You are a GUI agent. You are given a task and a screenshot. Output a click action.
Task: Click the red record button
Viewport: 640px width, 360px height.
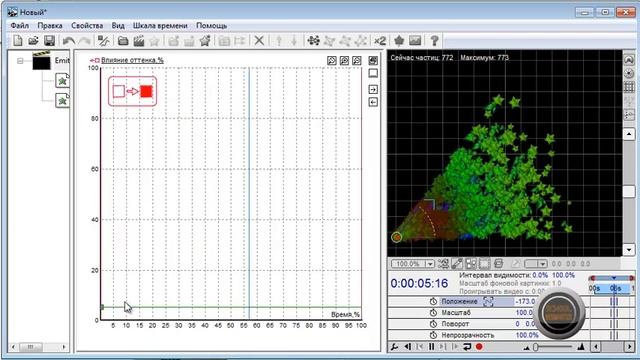[x=479, y=347]
